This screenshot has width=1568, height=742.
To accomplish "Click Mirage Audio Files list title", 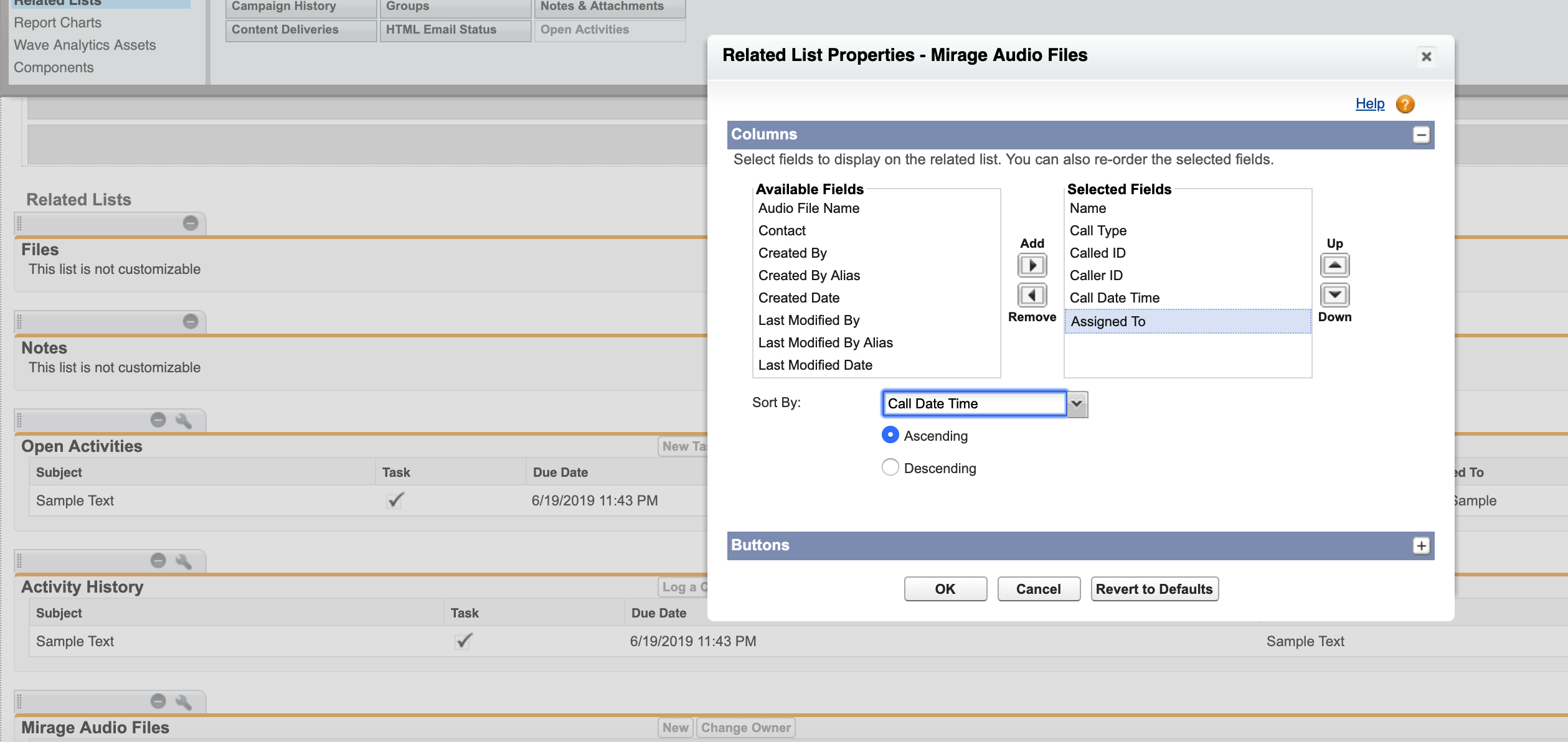I will 95,728.
